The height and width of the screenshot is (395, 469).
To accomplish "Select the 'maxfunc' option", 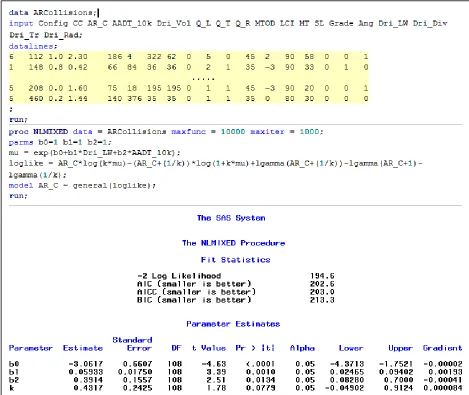I will [189, 132].
